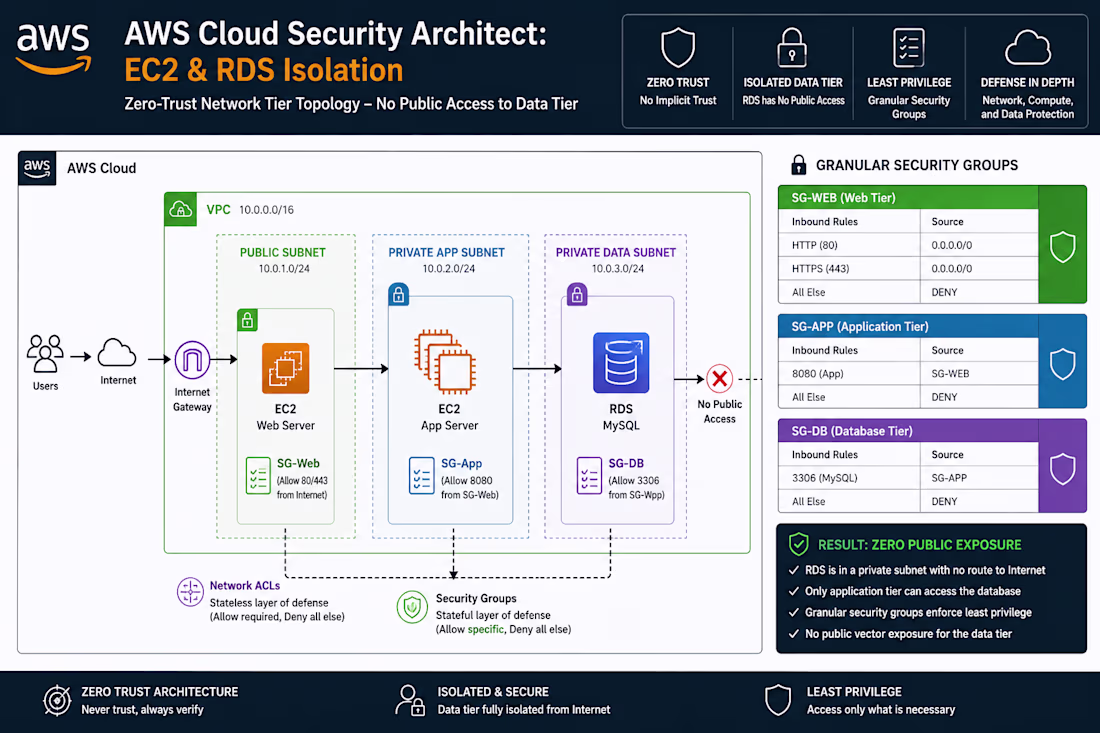Click the purple lock on data subnet
Screen dimensions: 1100x733
coord(577,295)
